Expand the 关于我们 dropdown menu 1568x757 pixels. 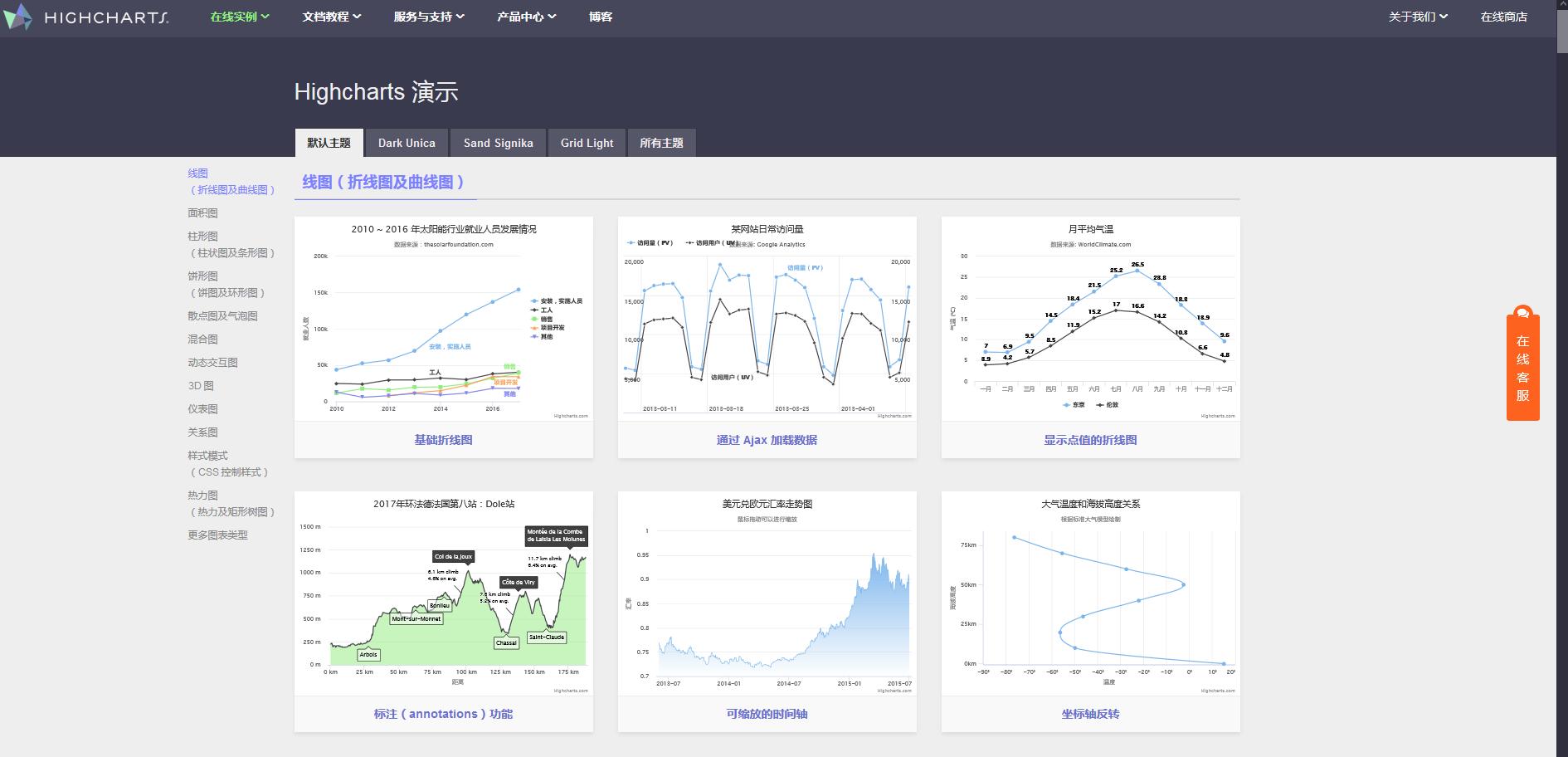pyautogui.click(x=1418, y=17)
